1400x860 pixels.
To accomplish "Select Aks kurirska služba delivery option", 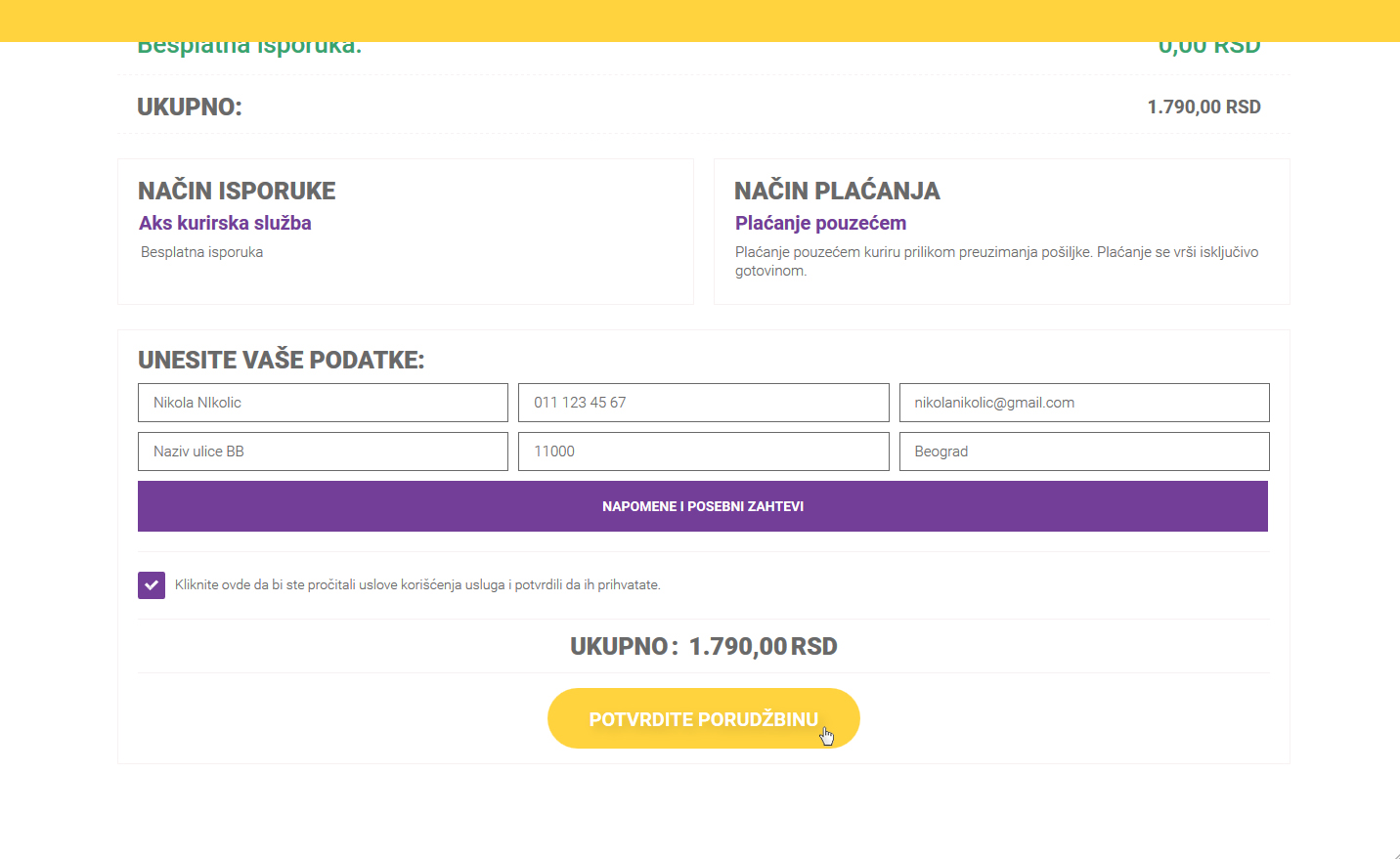I will click(x=225, y=223).
